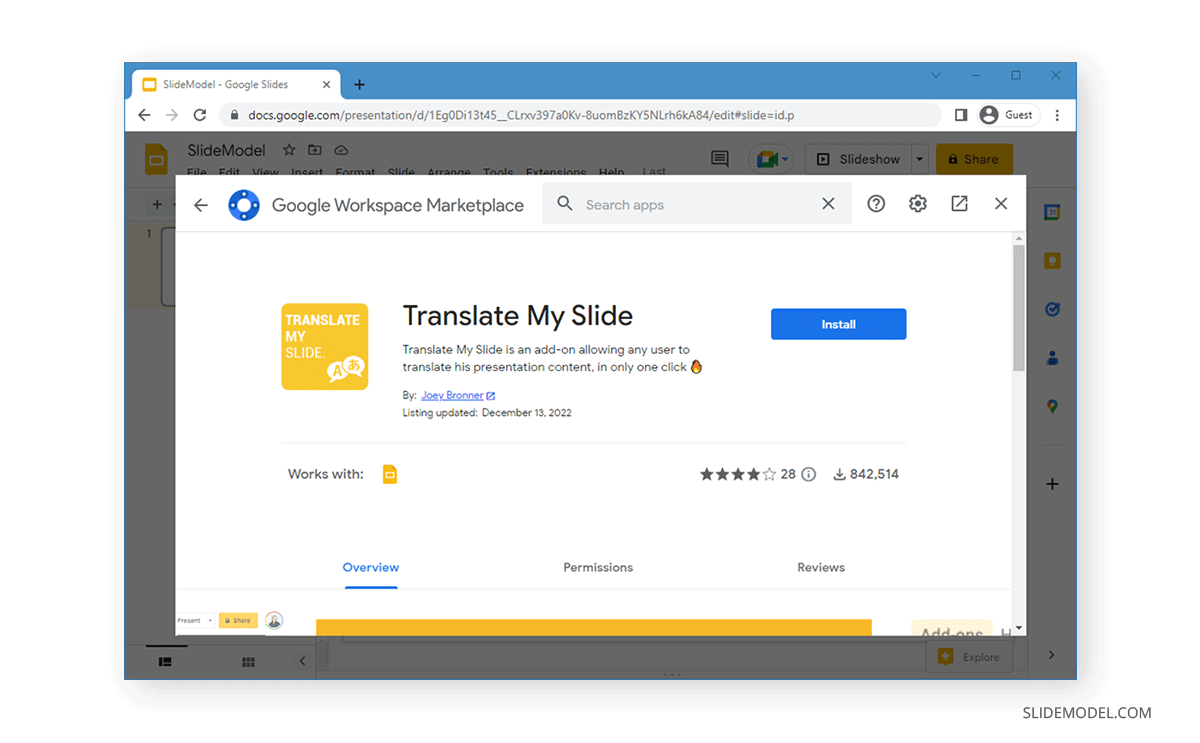Collapse the filmstrip panel

[x=302, y=662]
